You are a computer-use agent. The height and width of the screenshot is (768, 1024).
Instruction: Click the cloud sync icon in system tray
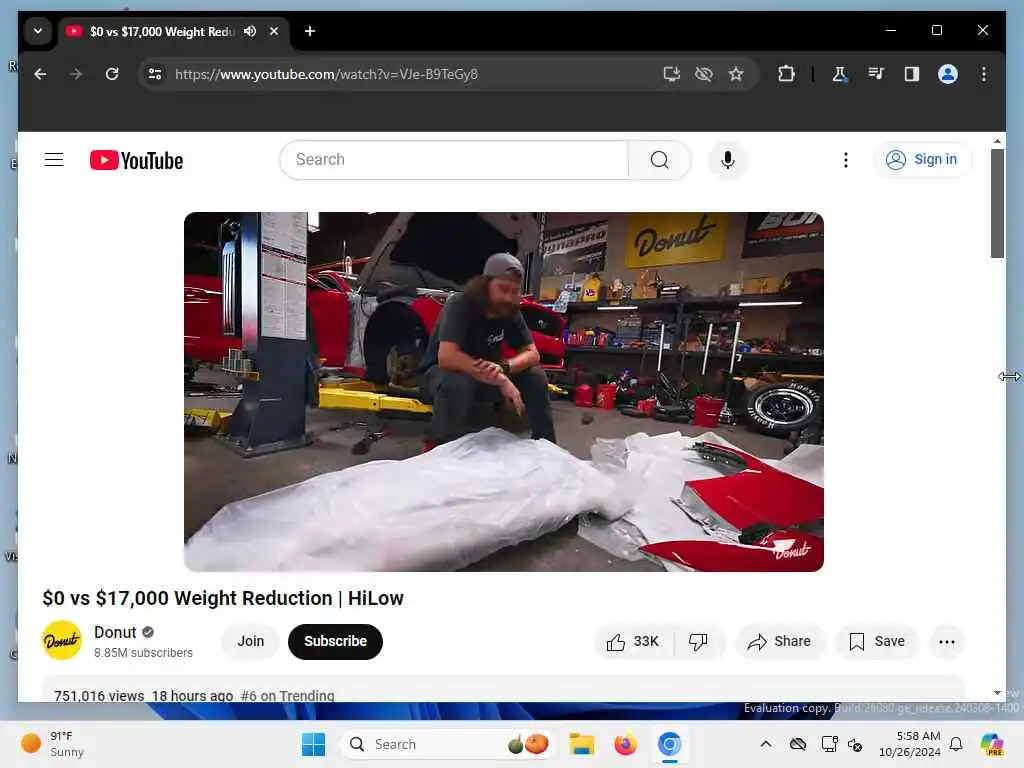797,744
